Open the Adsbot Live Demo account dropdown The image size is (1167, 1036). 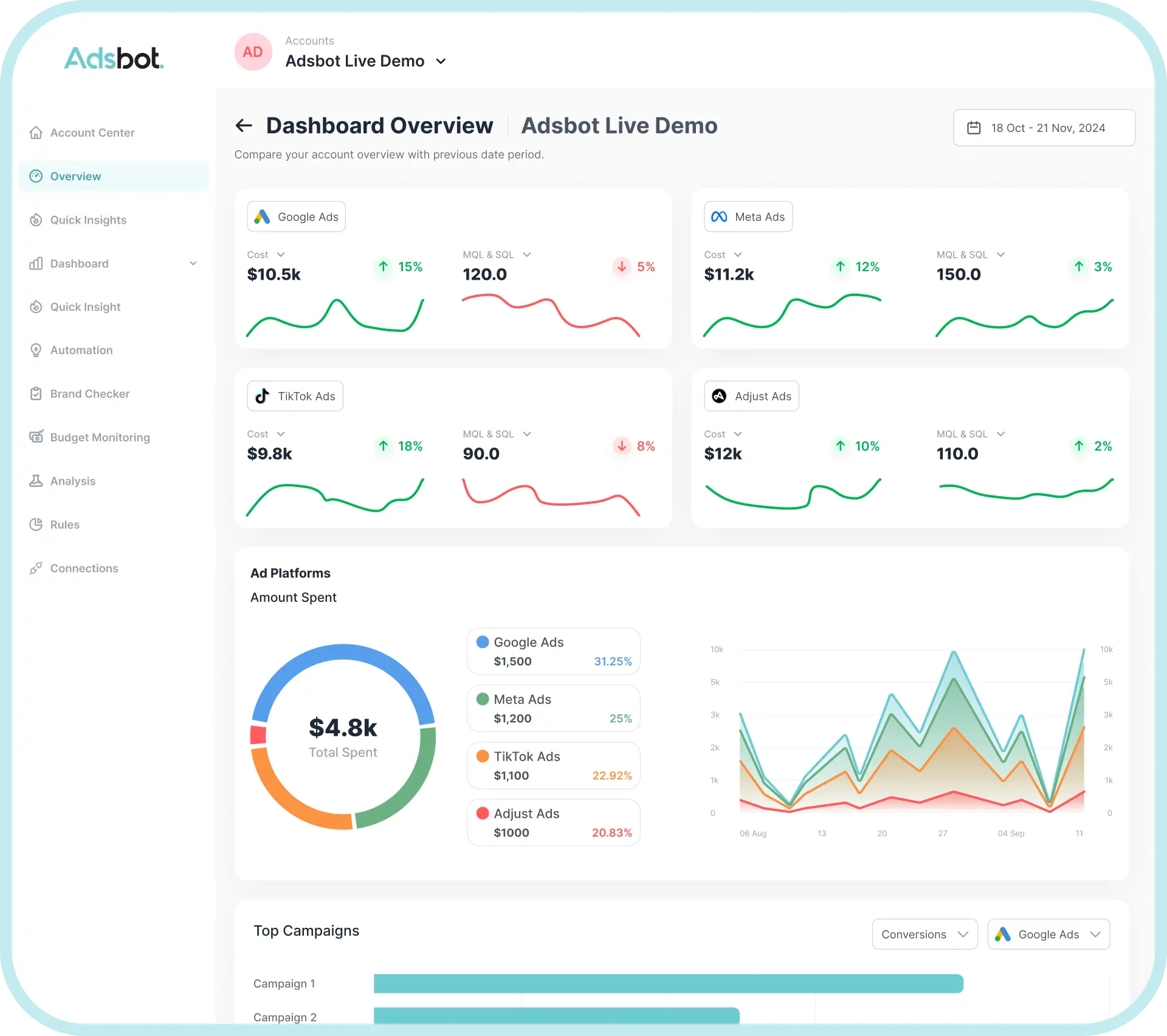pyautogui.click(x=366, y=61)
